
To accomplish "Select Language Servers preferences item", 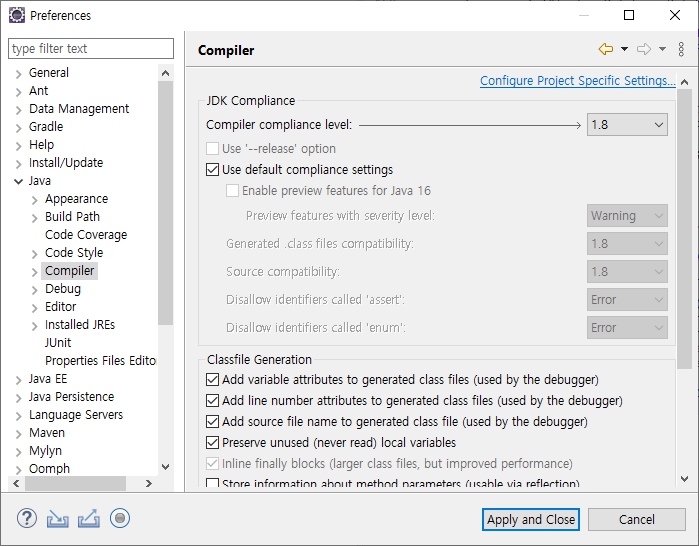I will tap(76, 415).
